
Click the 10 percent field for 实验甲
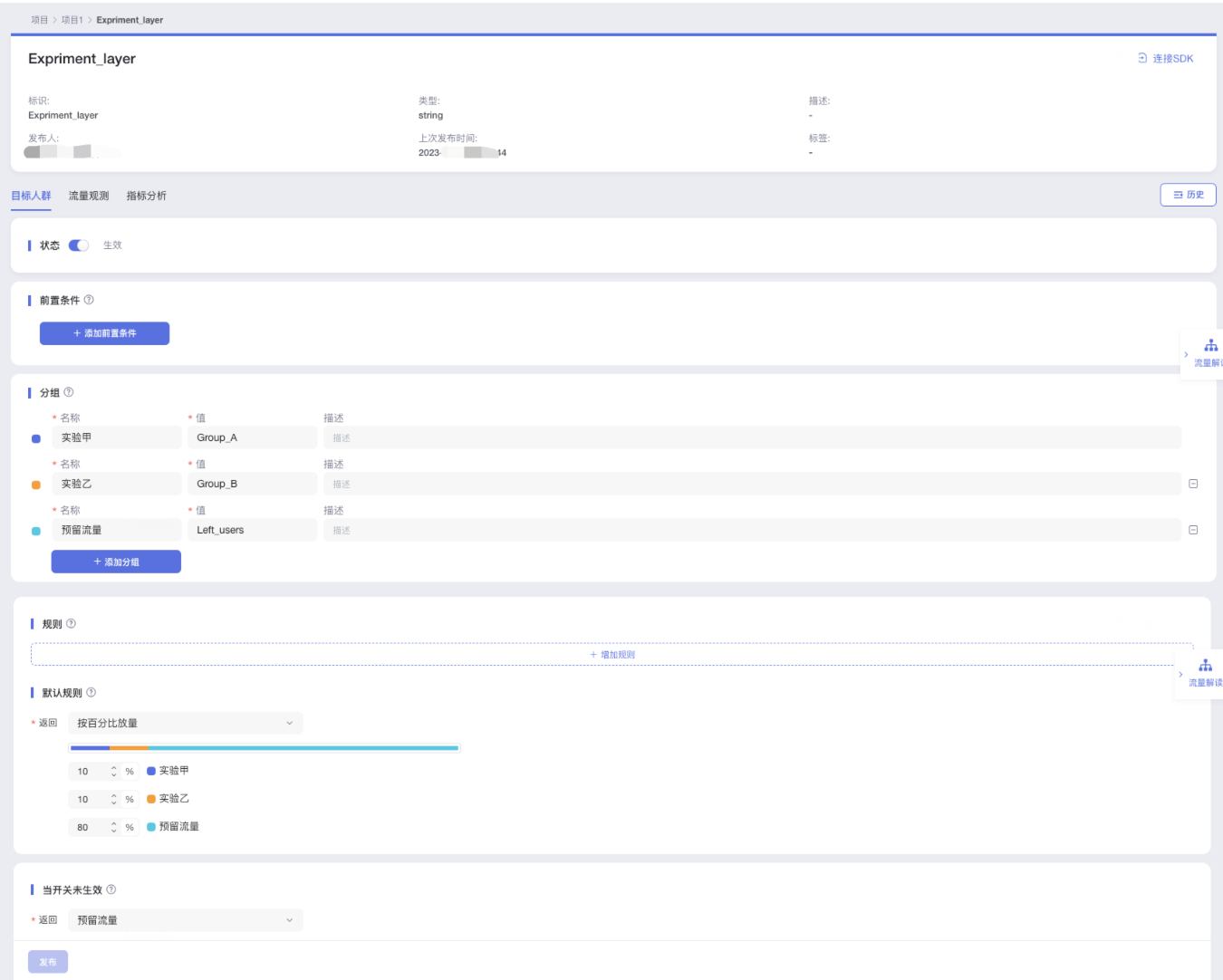click(89, 772)
